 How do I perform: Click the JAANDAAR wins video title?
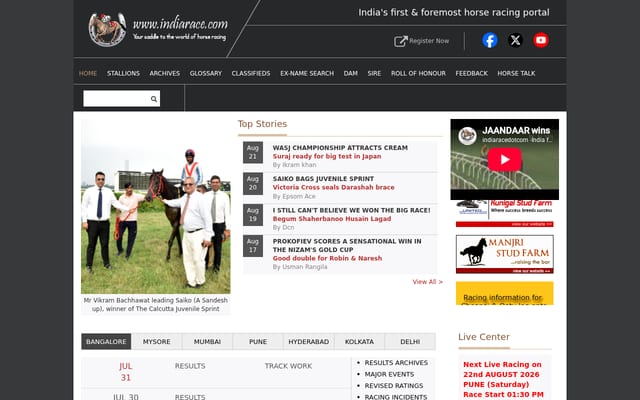pyautogui.click(x=516, y=131)
